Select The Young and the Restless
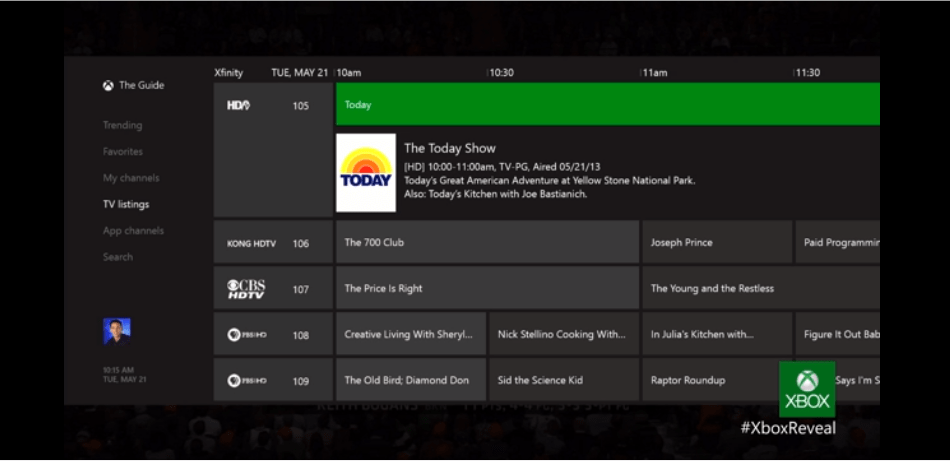This screenshot has height=461, width=950. click(x=761, y=288)
